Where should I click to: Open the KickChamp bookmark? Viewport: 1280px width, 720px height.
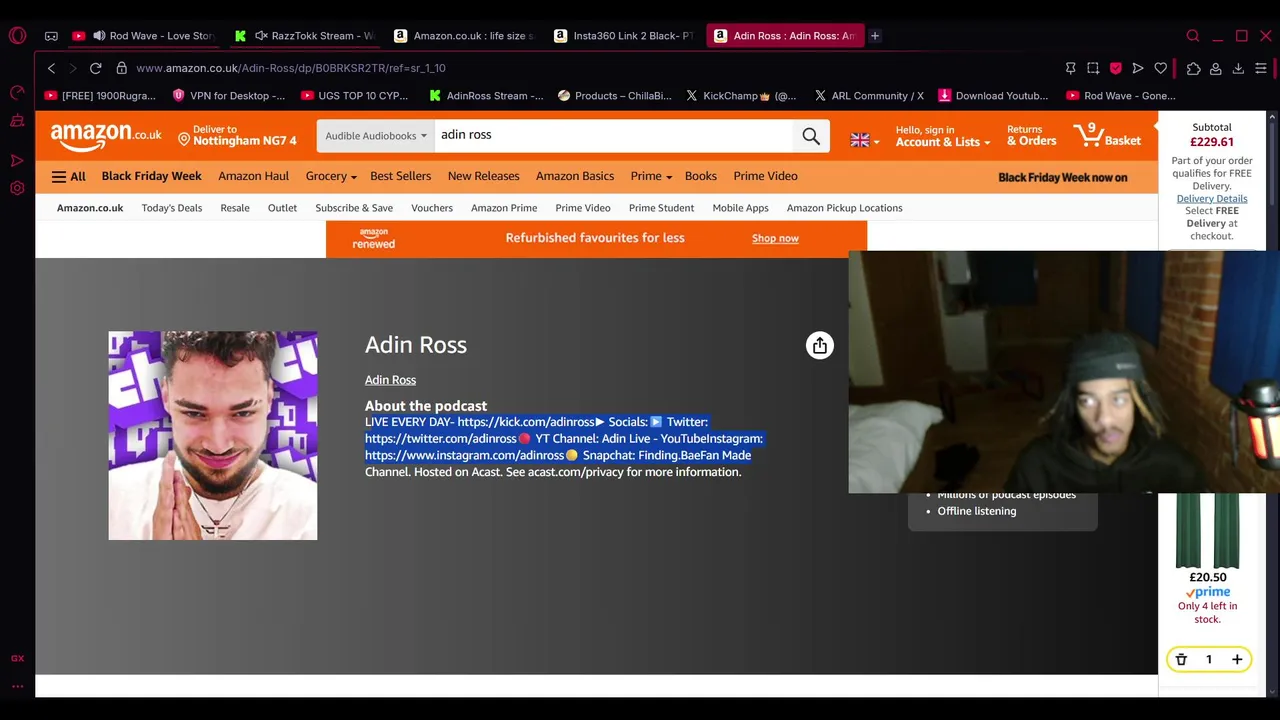(x=741, y=96)
